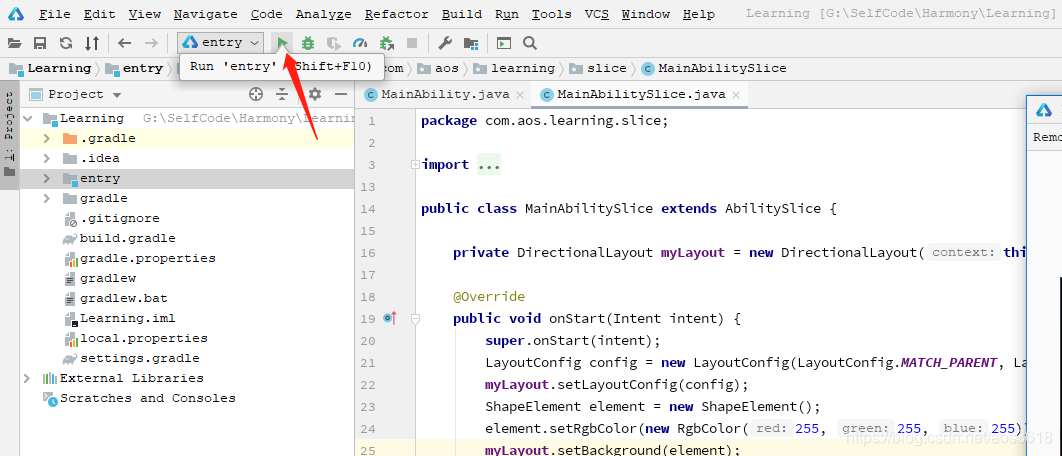Click the folded 'import ...' placeholder

(489, 165)
